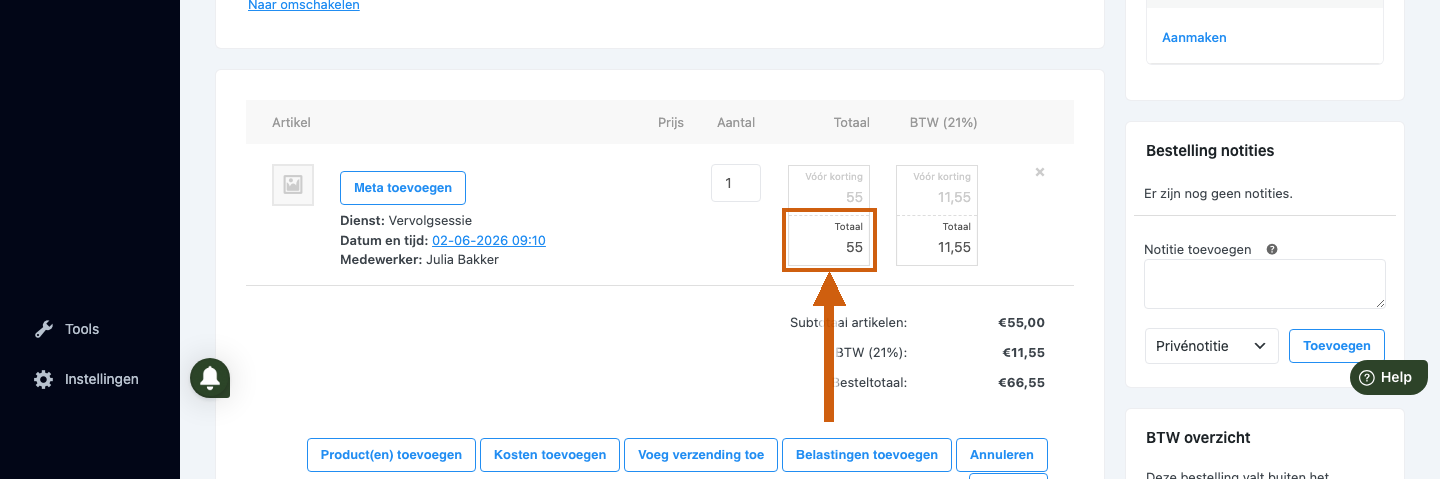Open the Tools sidebar menu

[82, 329]
